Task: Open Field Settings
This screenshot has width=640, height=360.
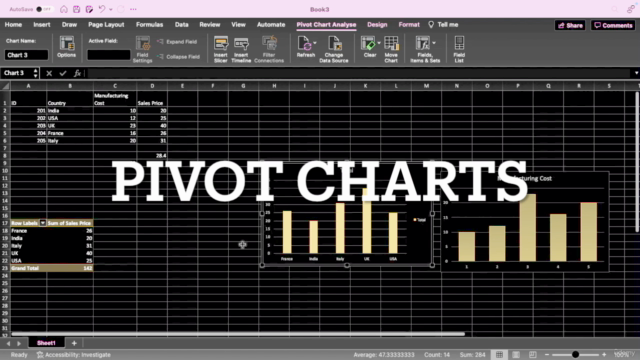Action: coord(142,49)
